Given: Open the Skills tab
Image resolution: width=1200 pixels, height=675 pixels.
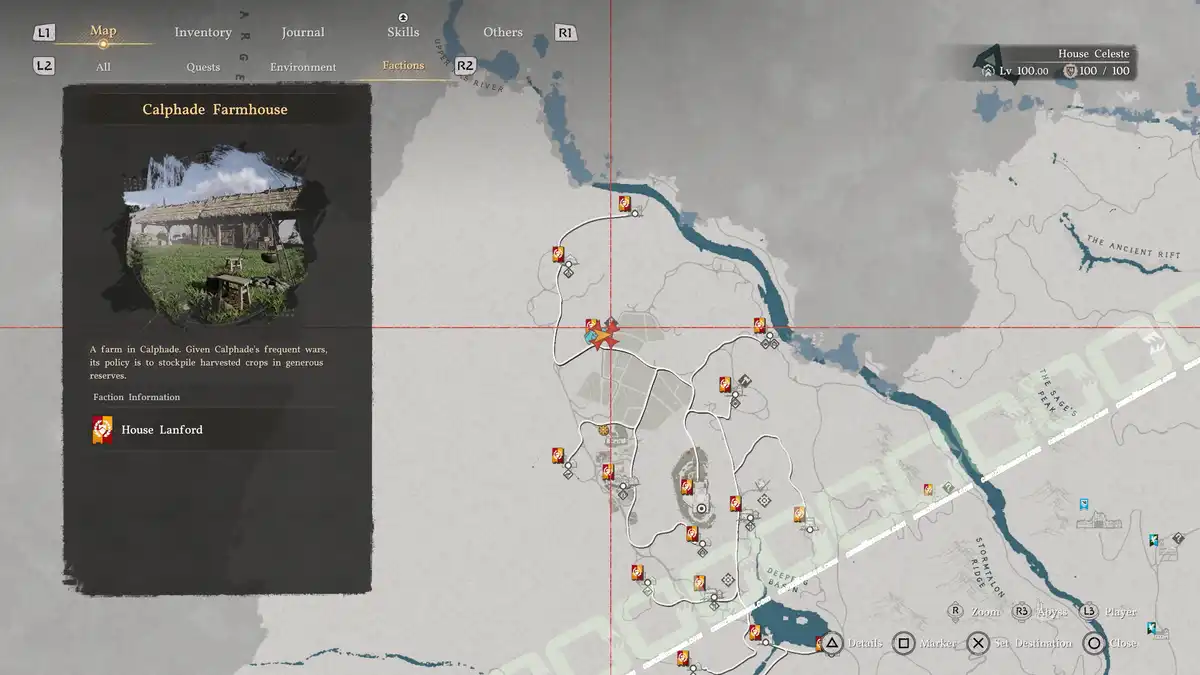Looking at the screenshot, I should [403, 32].
